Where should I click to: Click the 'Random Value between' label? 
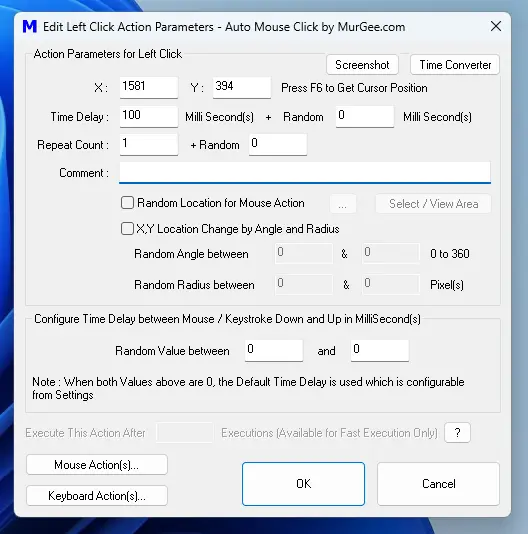pos(172,351)
